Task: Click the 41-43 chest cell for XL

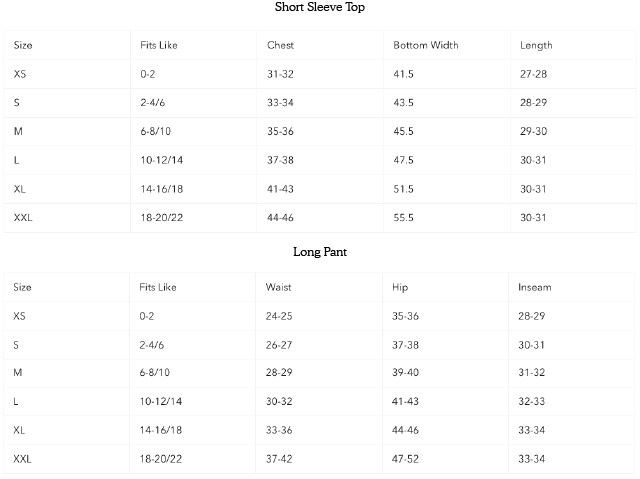Action: pos(281,189)
